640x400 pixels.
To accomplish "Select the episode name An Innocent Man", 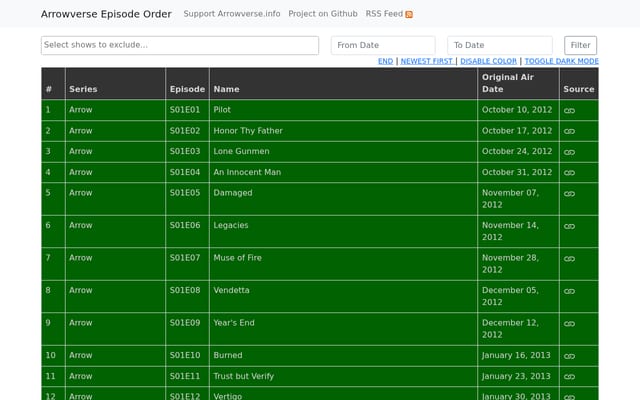I will [247, 172].
